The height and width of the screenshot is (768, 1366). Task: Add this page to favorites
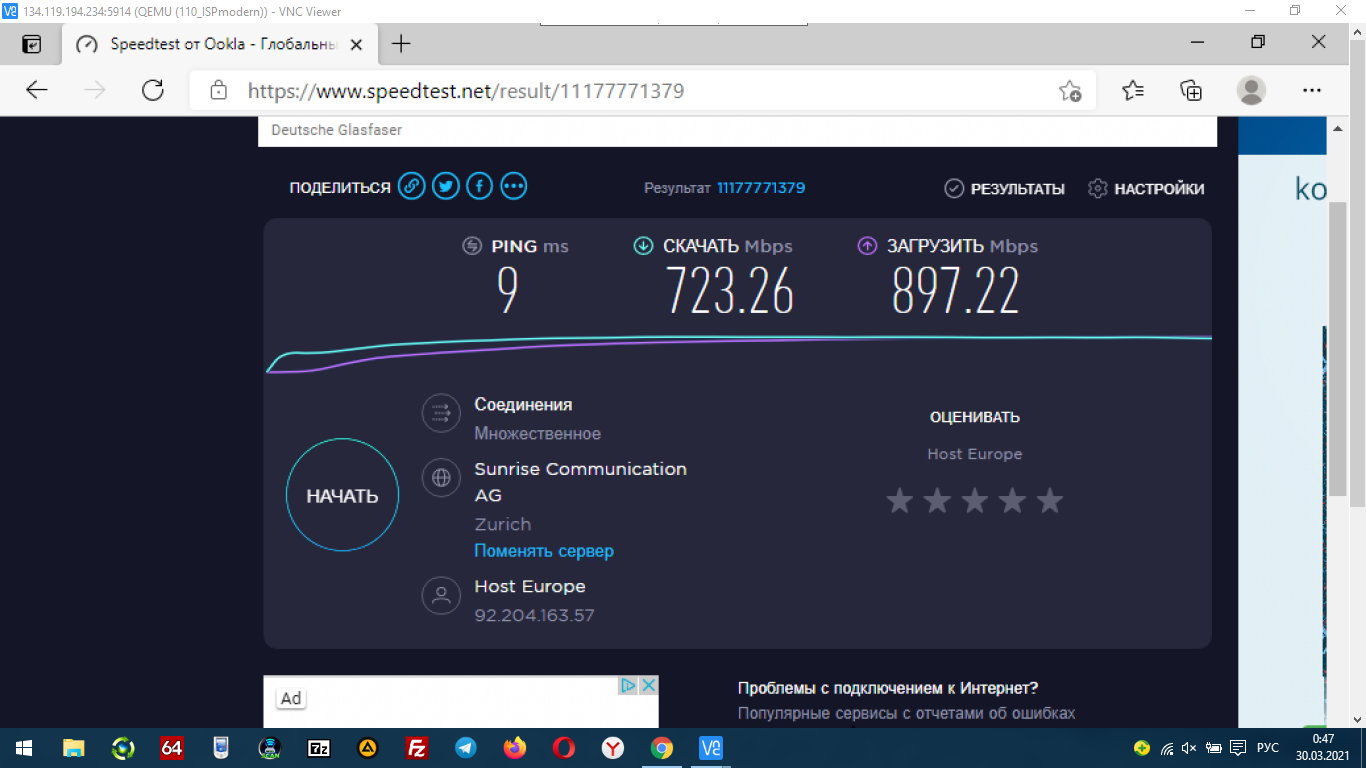pyautogui.click(x=1070, y=91)
